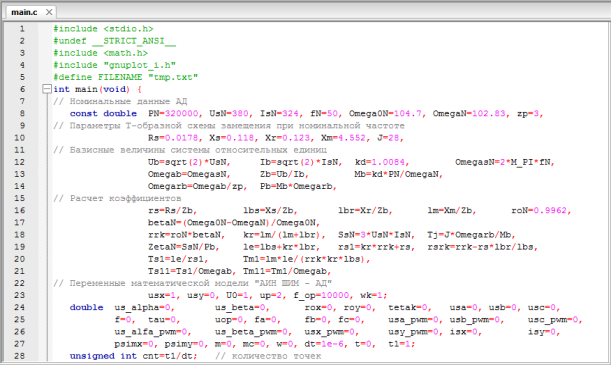Click the kd=1.0084 assignment
Viewport: 611px width, 365px height.
point(380,162)
